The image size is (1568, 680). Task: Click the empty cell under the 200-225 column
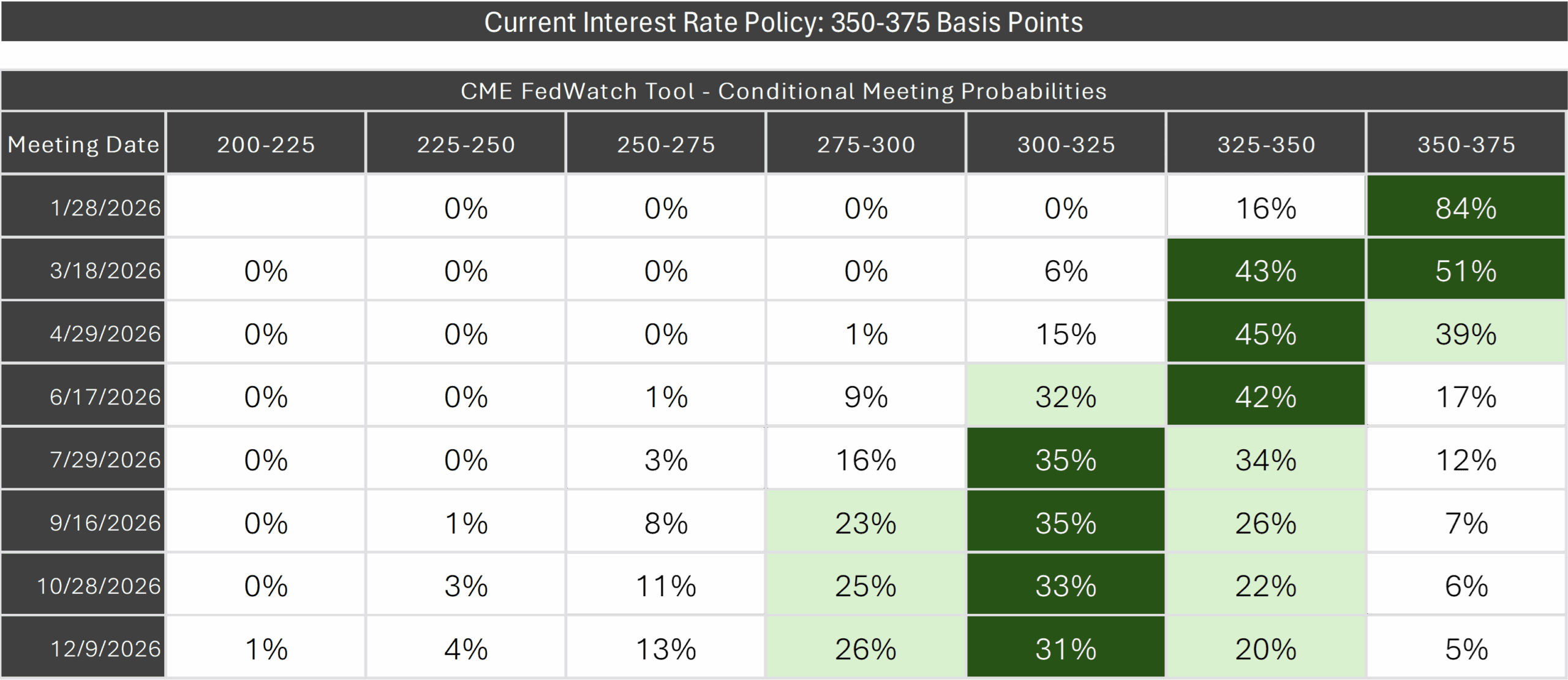pos(266,207)
